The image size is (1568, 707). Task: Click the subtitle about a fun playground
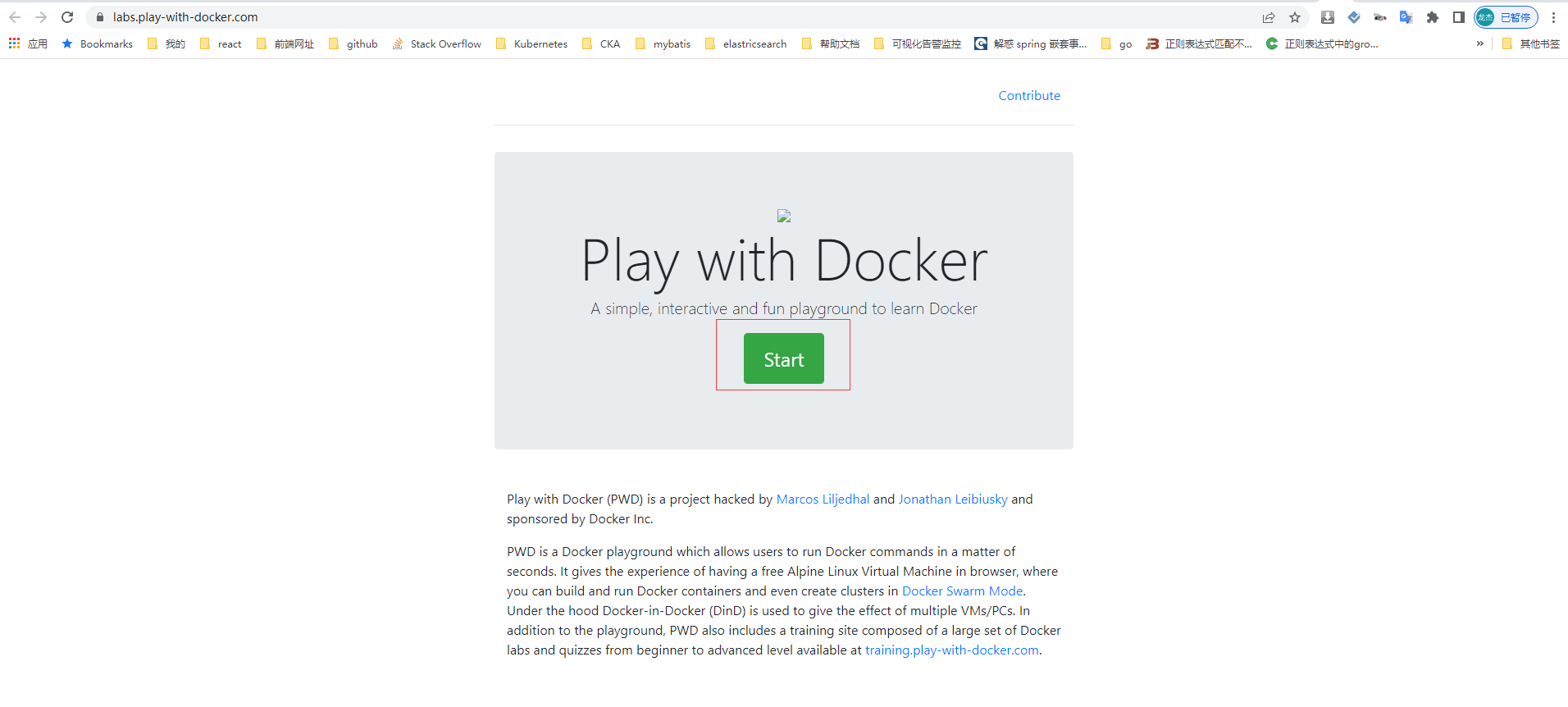[784, 308]
